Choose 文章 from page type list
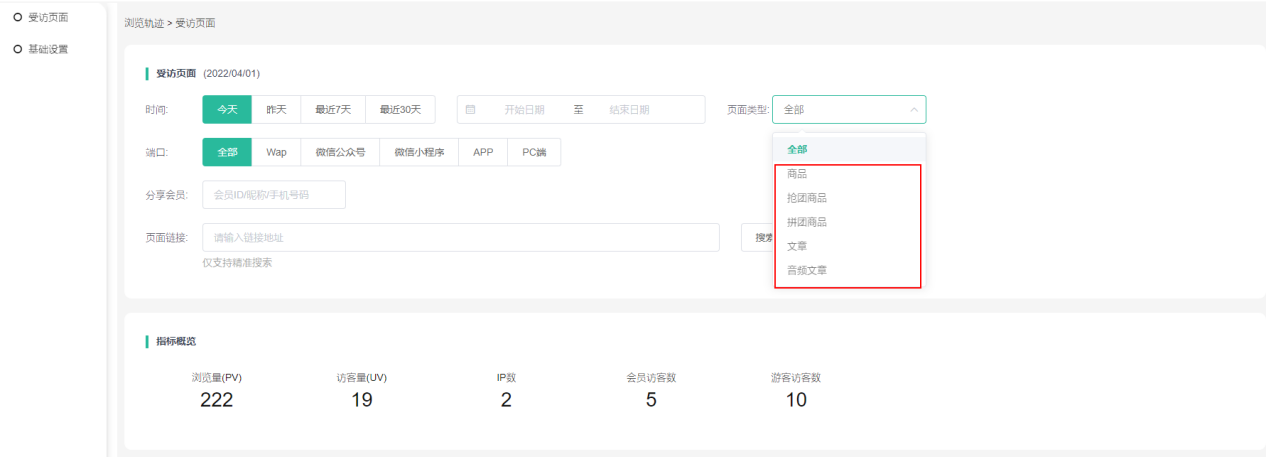Screen dimensions: 1266x457 (797, 246)
